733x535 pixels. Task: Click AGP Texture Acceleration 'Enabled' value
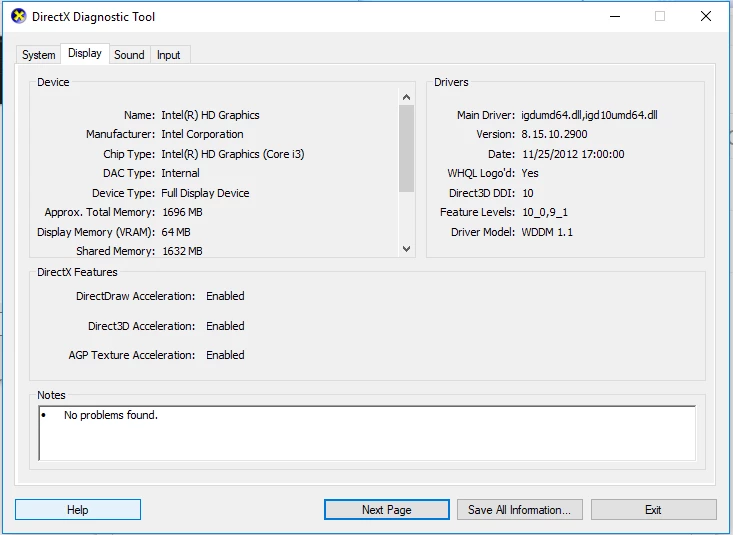click(x=225, y=355)
